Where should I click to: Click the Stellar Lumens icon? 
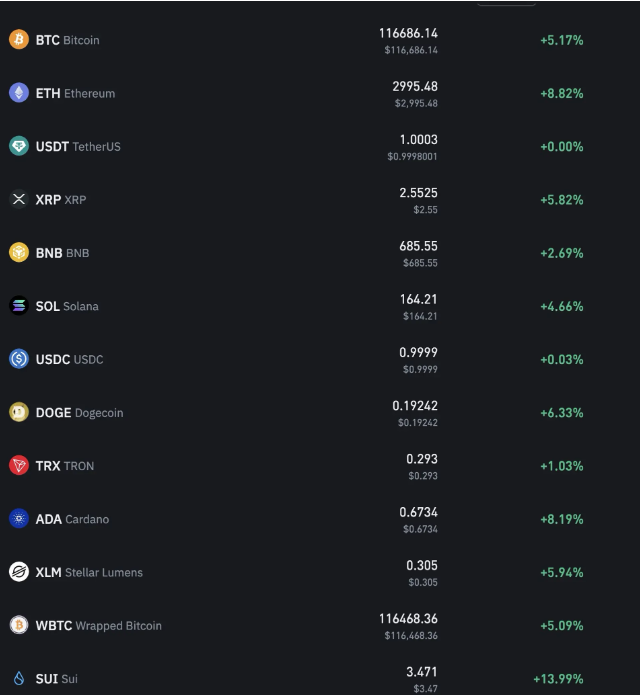19,572
